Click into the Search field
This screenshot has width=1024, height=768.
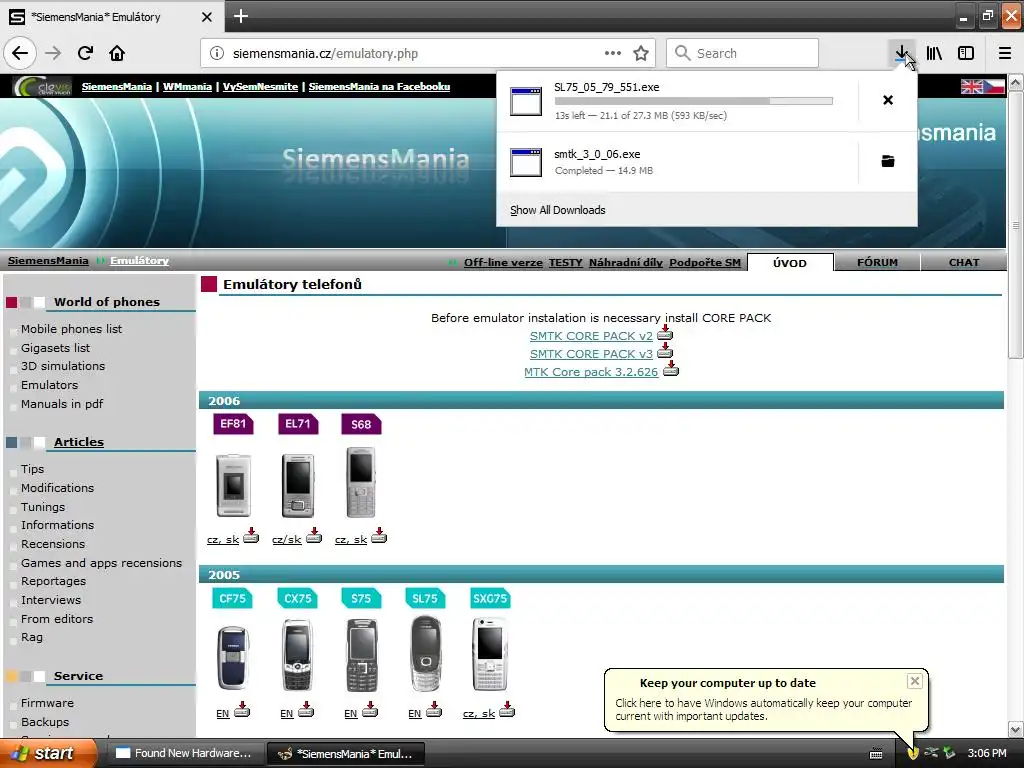click(743, 54)
